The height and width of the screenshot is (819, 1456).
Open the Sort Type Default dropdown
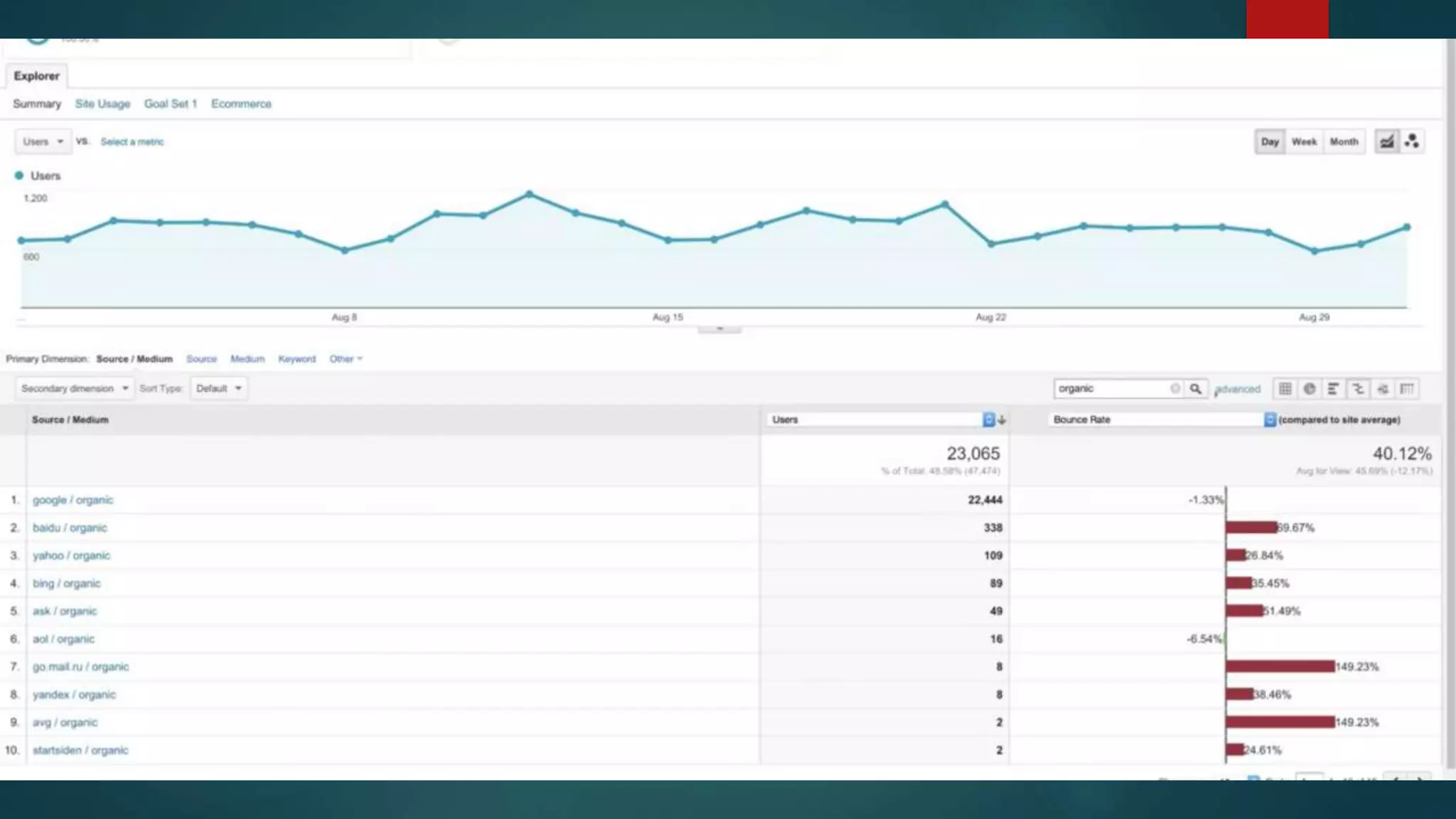point(218,388)
